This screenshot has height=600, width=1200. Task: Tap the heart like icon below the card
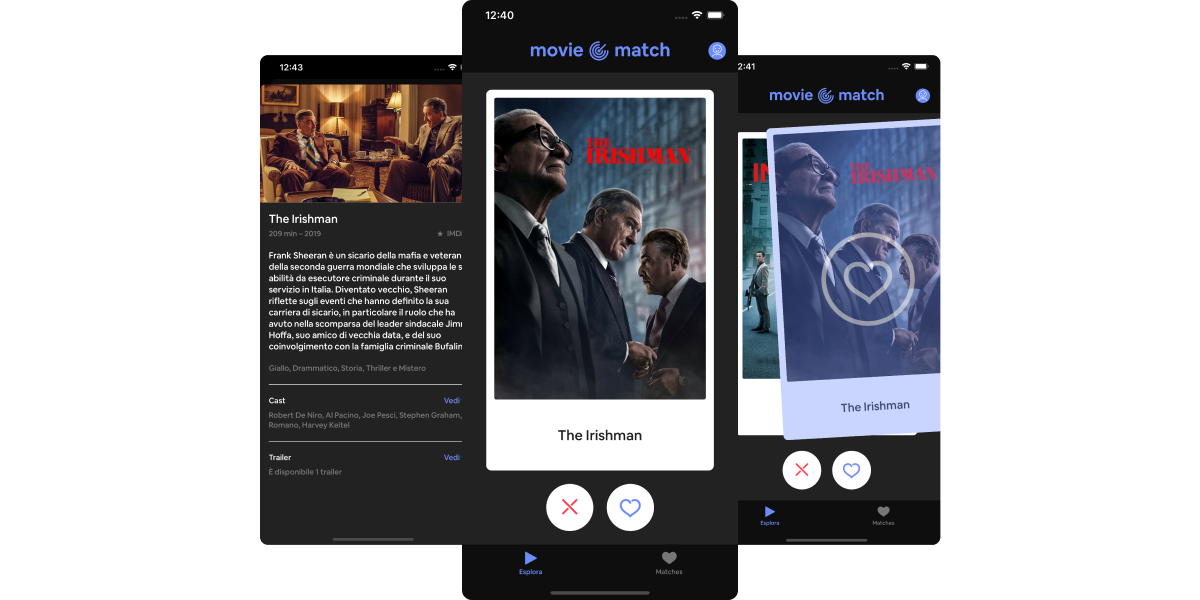(x=630, y=507)
